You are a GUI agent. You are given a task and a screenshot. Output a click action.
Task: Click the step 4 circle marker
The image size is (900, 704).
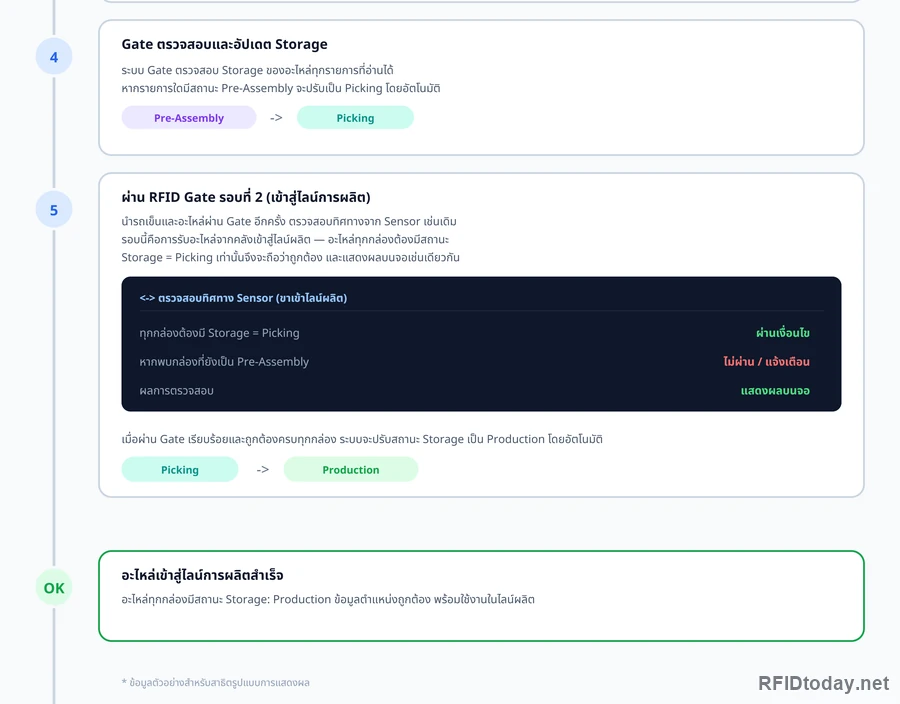click(x=54, y=57)
